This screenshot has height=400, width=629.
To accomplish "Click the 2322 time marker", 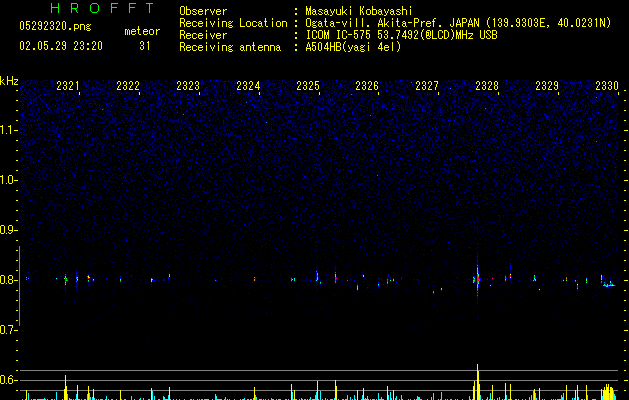I will (x=128, y=85).
